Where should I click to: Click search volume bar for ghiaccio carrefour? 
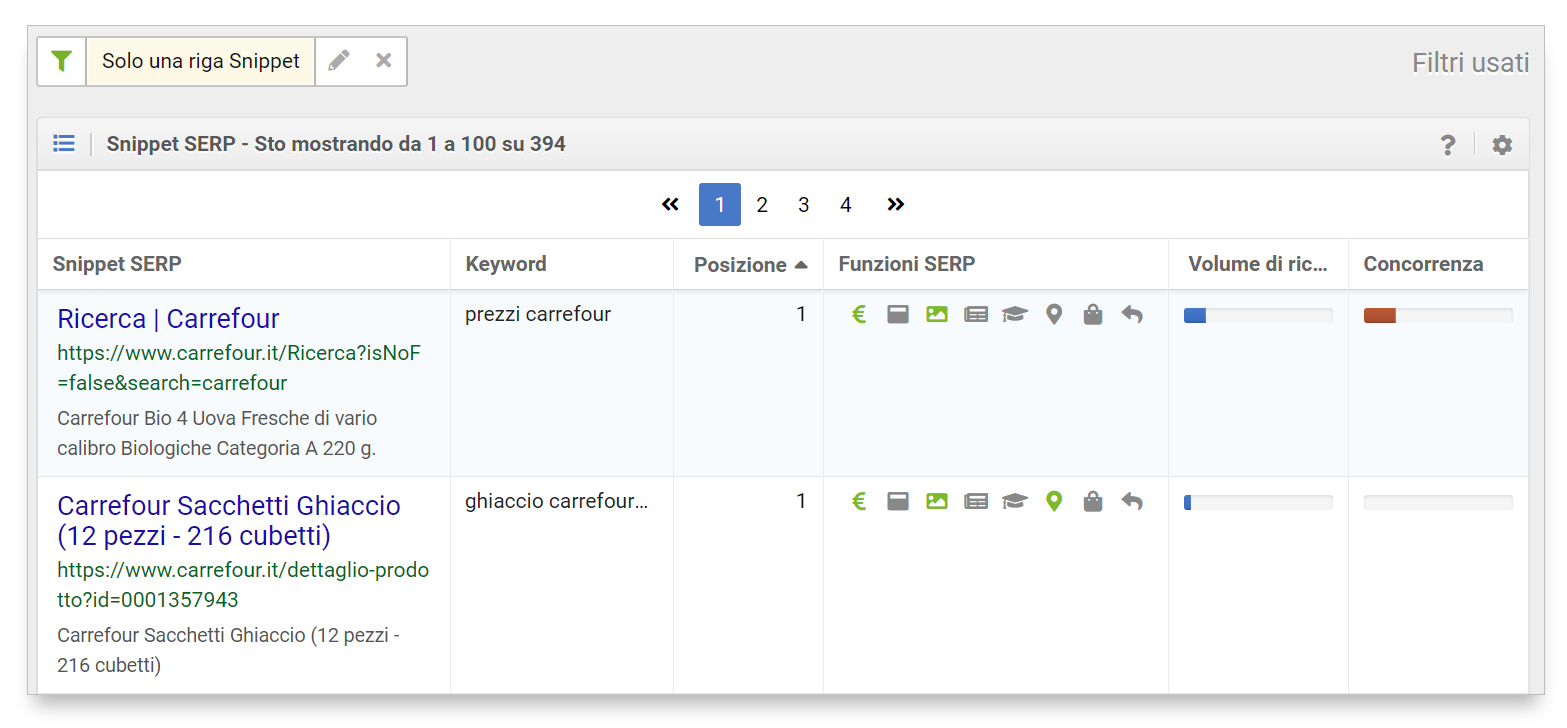[x=1258, y=503]
